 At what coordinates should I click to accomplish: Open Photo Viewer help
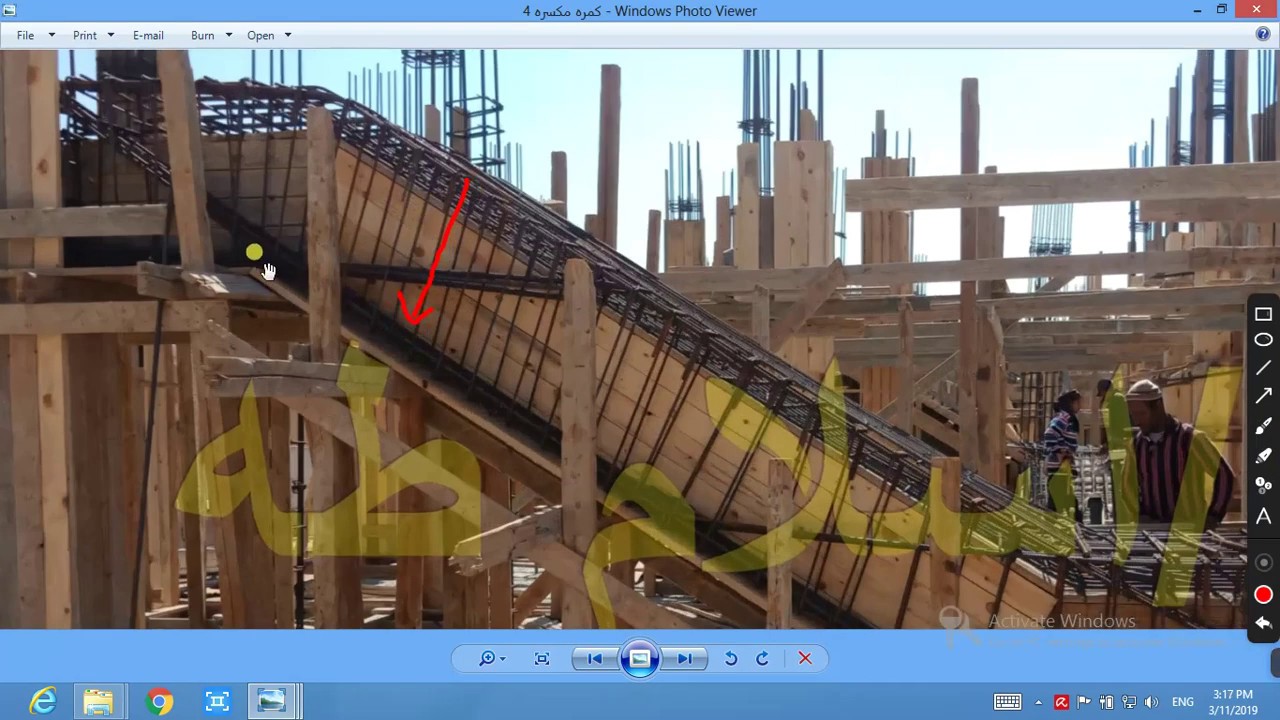1263,34
